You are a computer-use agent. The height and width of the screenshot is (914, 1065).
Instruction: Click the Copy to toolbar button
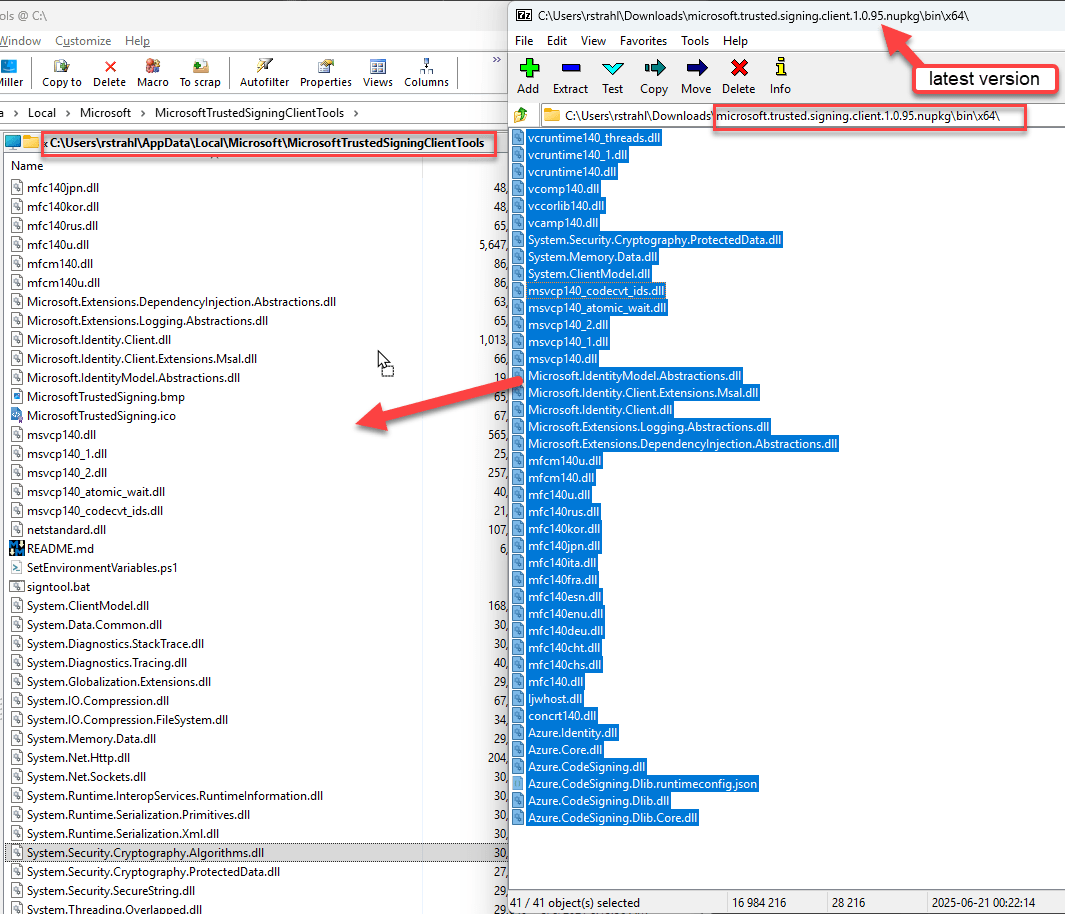tap(61, 72)
